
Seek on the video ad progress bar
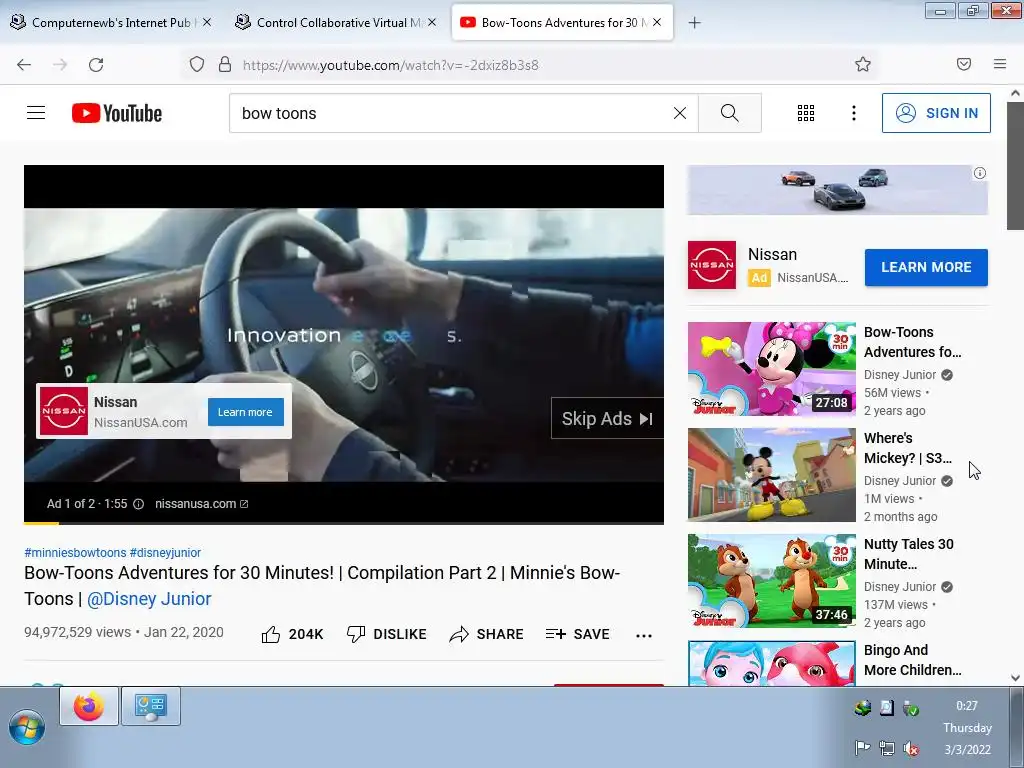(x=344, y=522)
